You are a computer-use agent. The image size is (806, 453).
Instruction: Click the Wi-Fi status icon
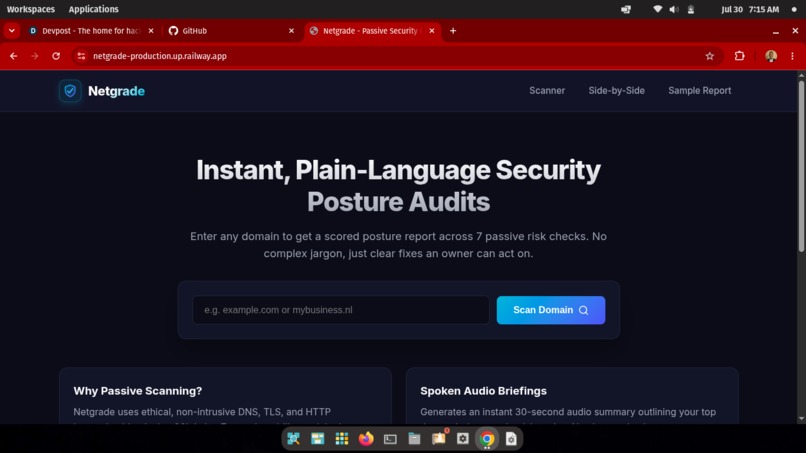tap(657, 9)
